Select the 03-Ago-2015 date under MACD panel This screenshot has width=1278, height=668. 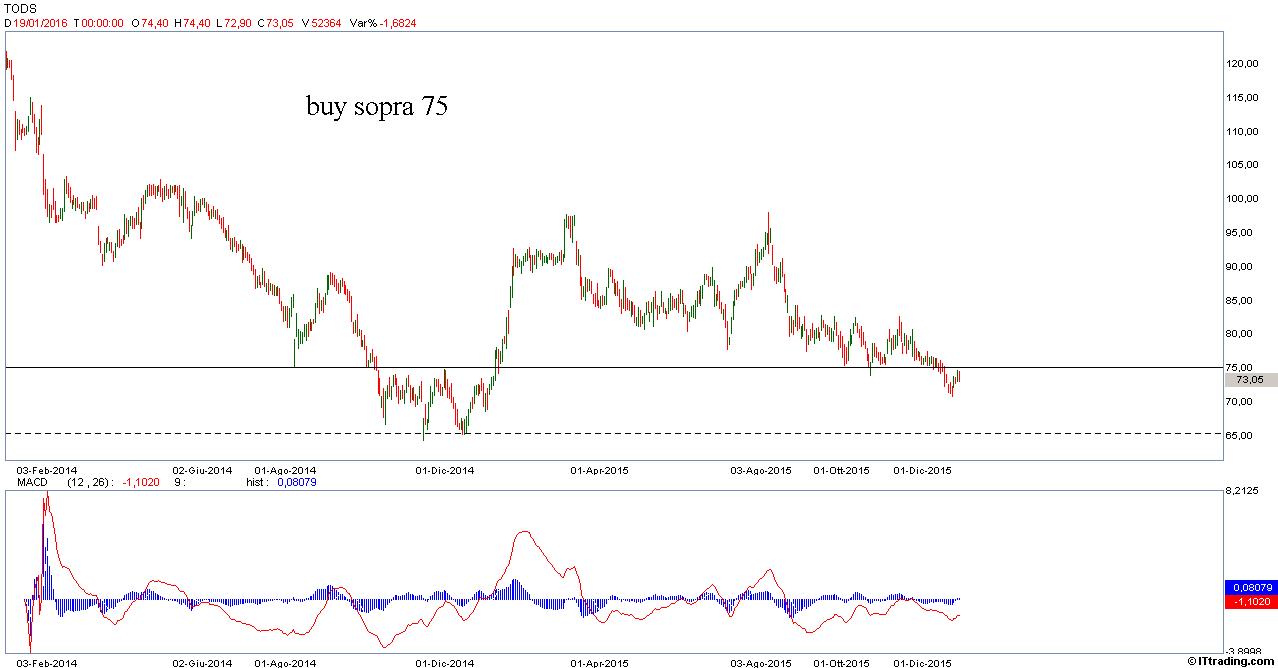(x=762, y=663)
